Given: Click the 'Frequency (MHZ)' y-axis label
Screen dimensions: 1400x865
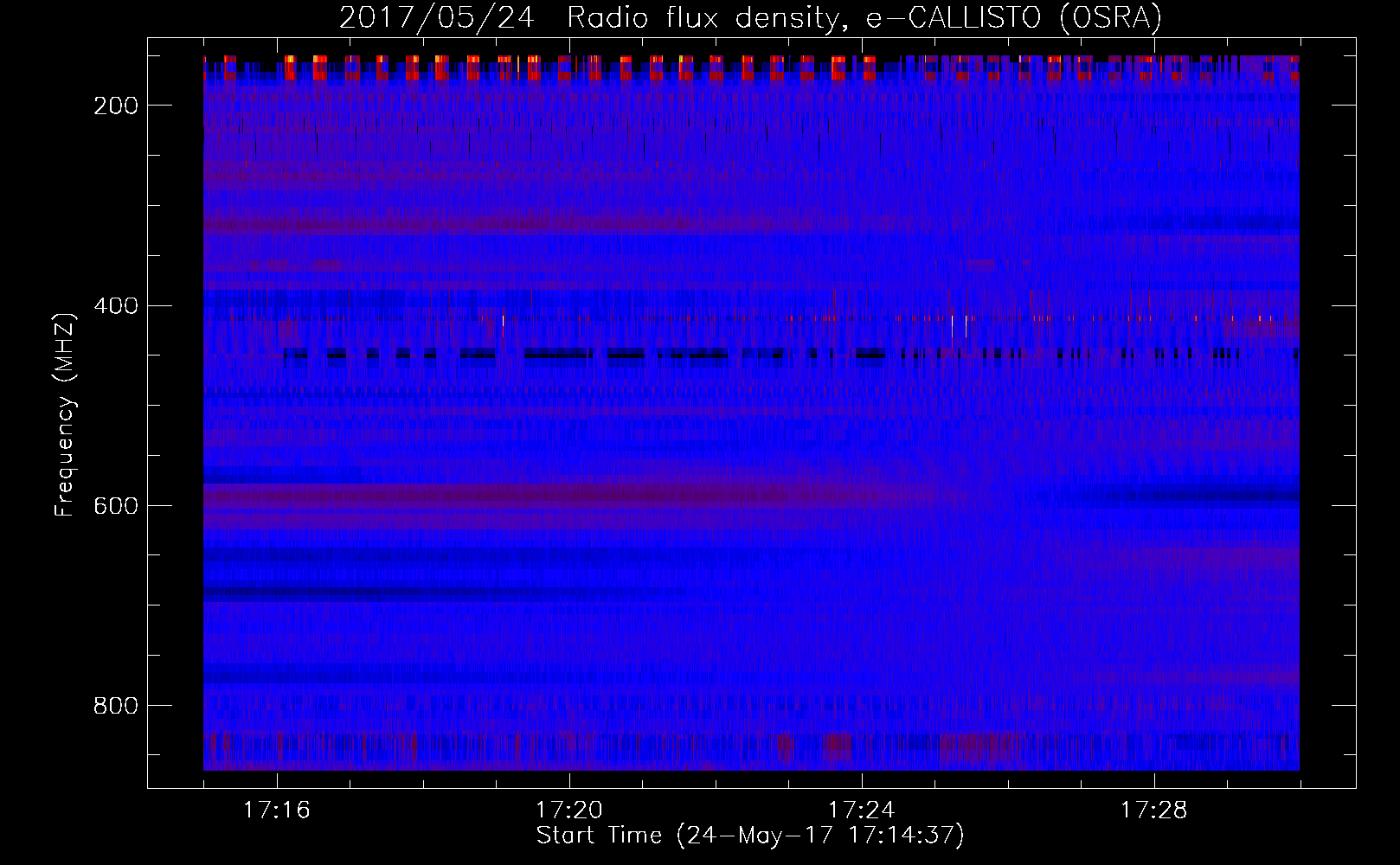Looking at the screenshot, I should coord(65,414).
